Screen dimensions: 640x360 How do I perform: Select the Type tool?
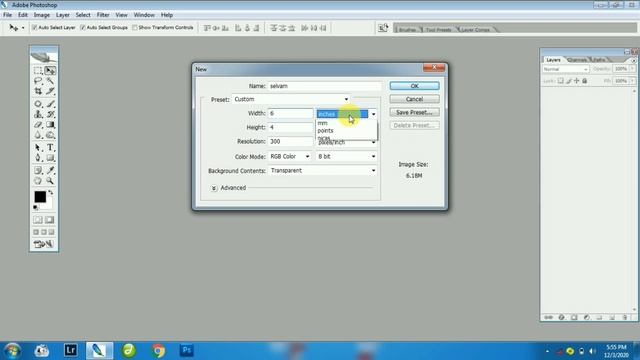tap(50, 147)
